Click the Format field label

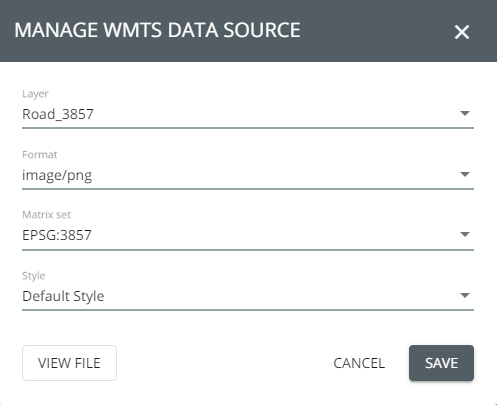[40, 155]
